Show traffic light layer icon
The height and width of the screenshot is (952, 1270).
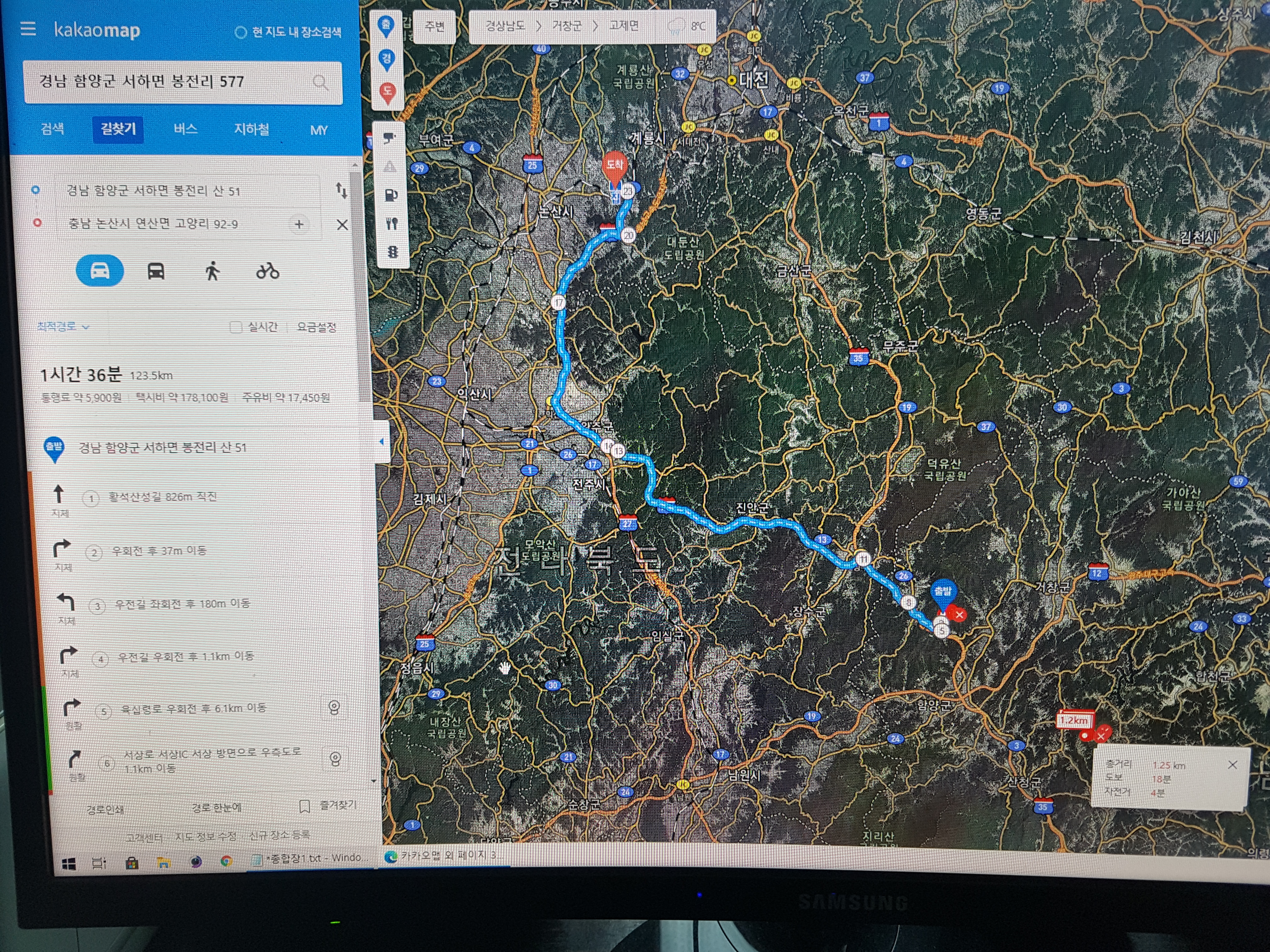pos(392,251)
